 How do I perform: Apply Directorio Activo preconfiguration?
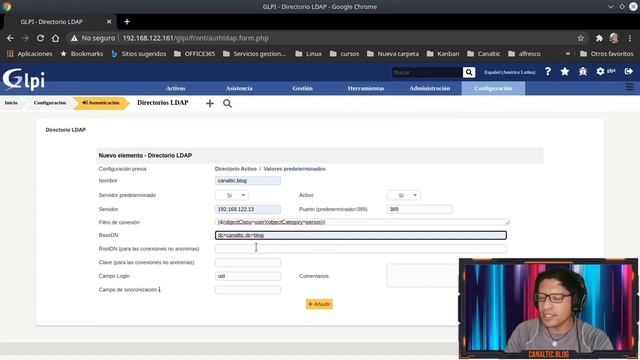click(236, 169)
